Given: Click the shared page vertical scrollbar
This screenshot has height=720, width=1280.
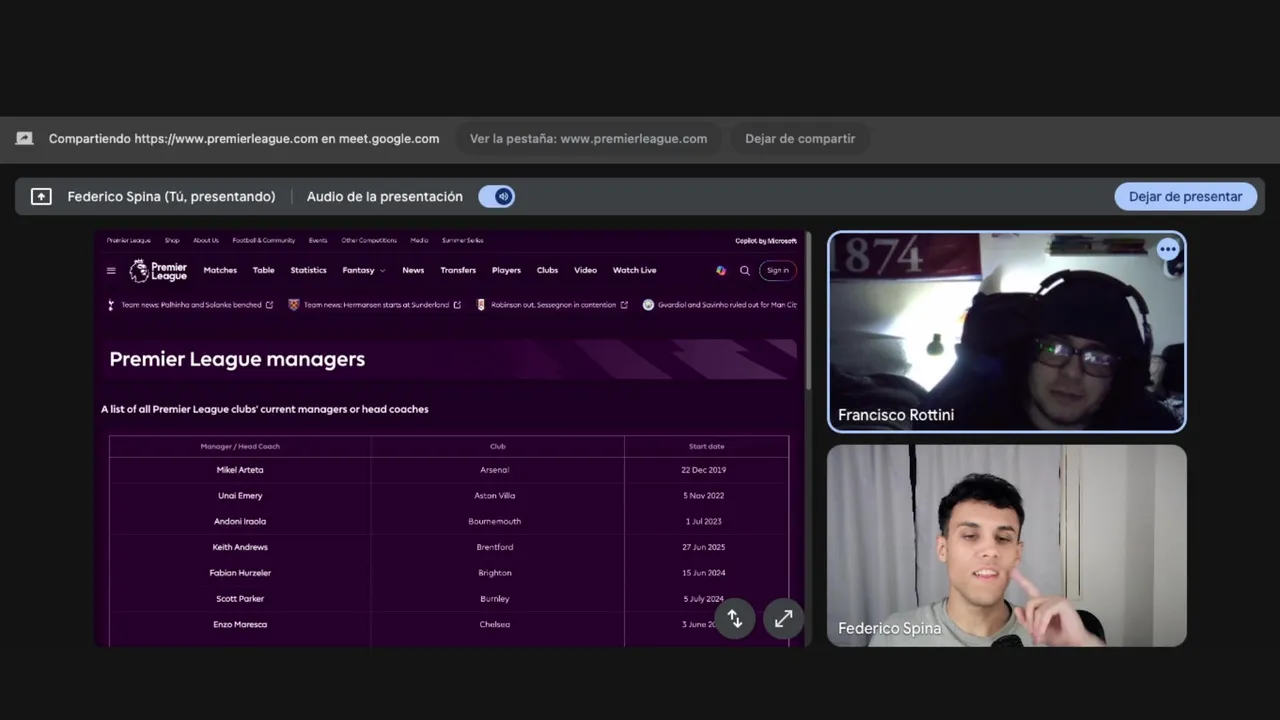Looking at the screenshot, I should point(808,312).
